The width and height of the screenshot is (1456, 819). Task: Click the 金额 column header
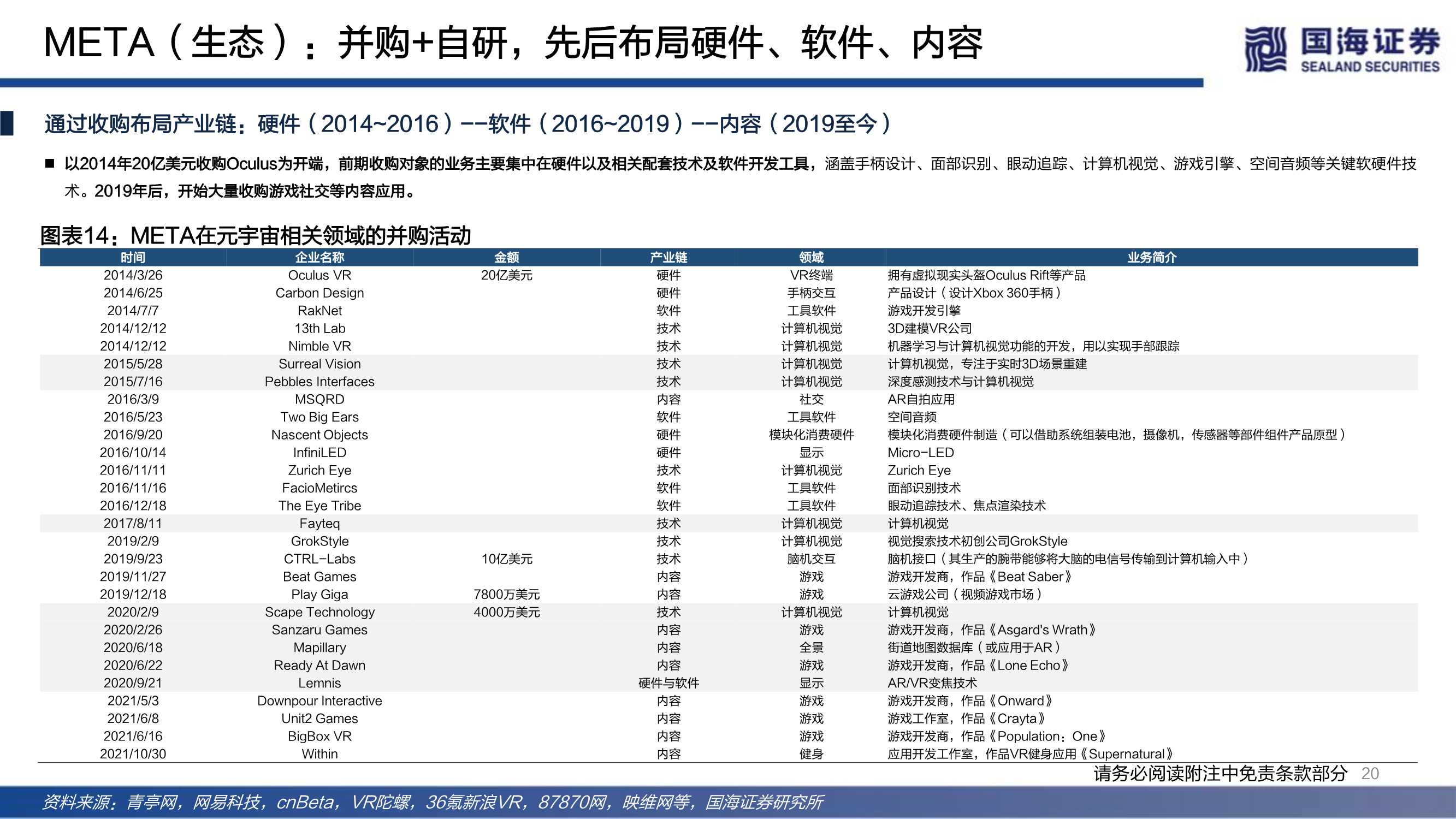click(x=506, y=257)
